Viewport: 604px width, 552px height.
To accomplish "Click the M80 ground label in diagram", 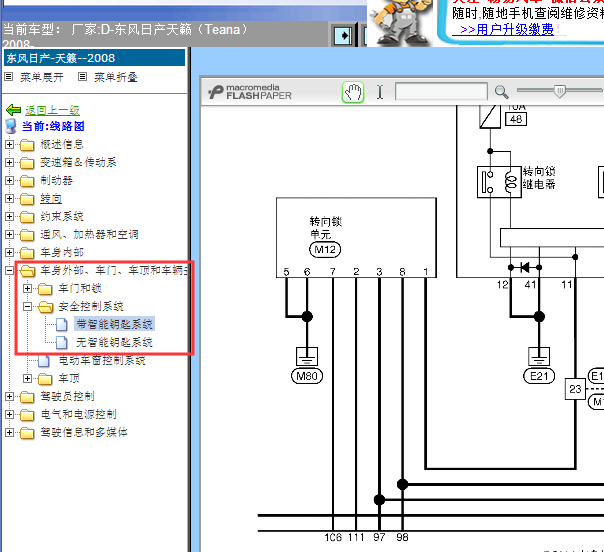I will pyautogui.click(x=307, y=376).
